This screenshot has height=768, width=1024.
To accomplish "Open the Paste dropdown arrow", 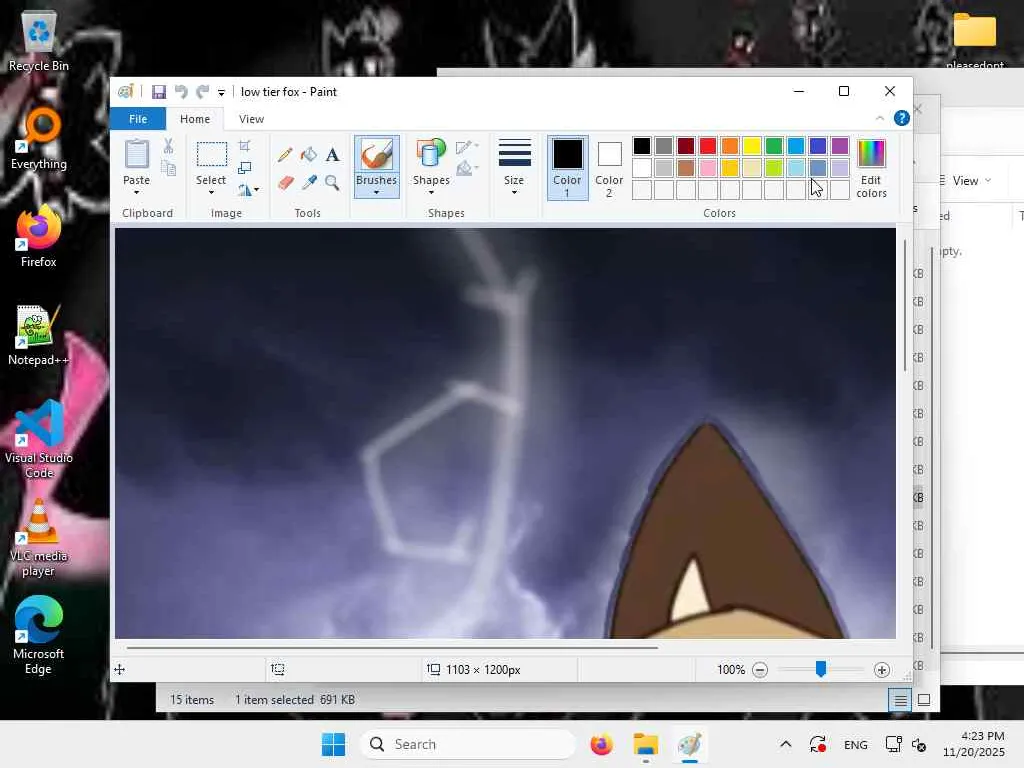I will tap(136, 193).
